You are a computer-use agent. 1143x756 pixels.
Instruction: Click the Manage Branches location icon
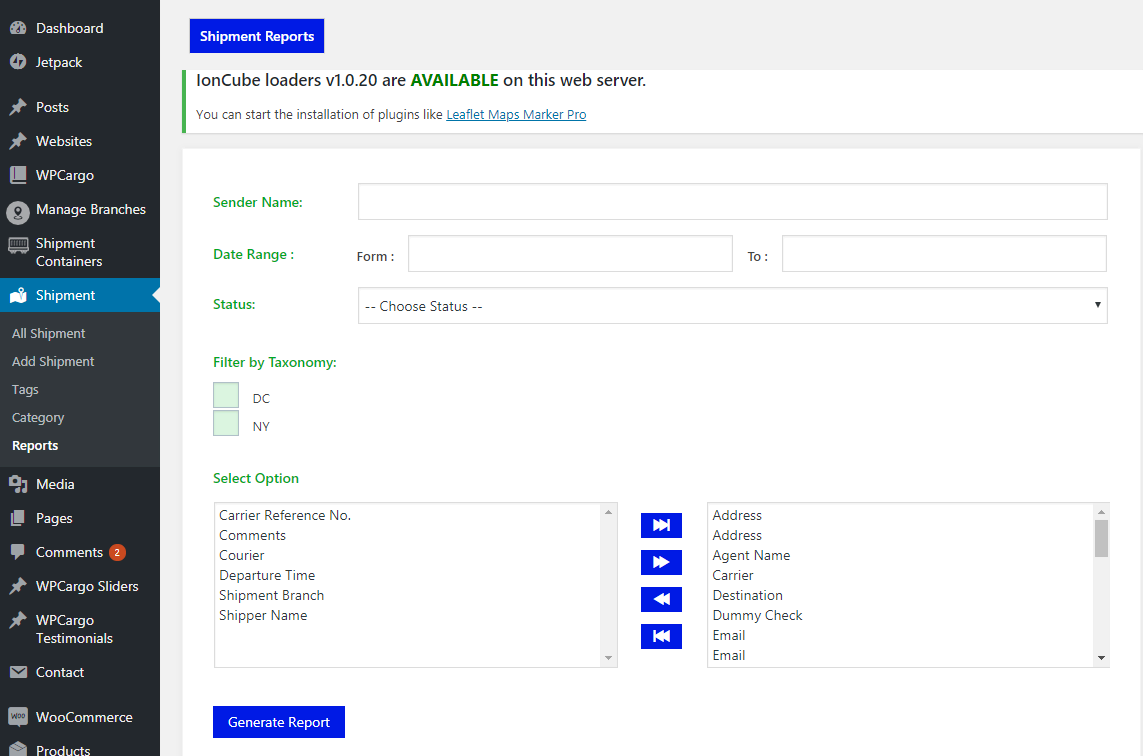tap(18, 211)
